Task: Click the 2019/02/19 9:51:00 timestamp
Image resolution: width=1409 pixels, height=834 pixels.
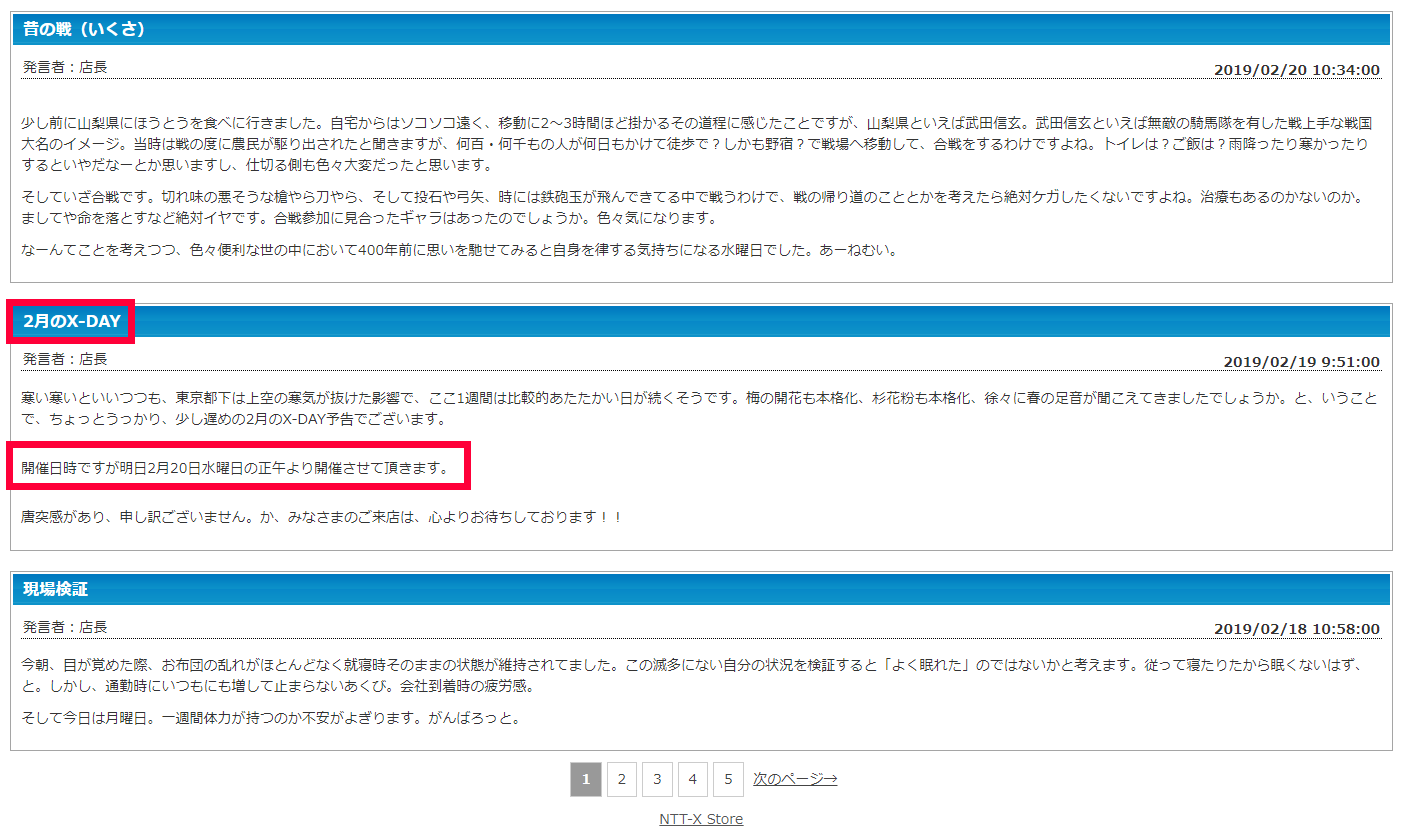Action: (1301, 362)
